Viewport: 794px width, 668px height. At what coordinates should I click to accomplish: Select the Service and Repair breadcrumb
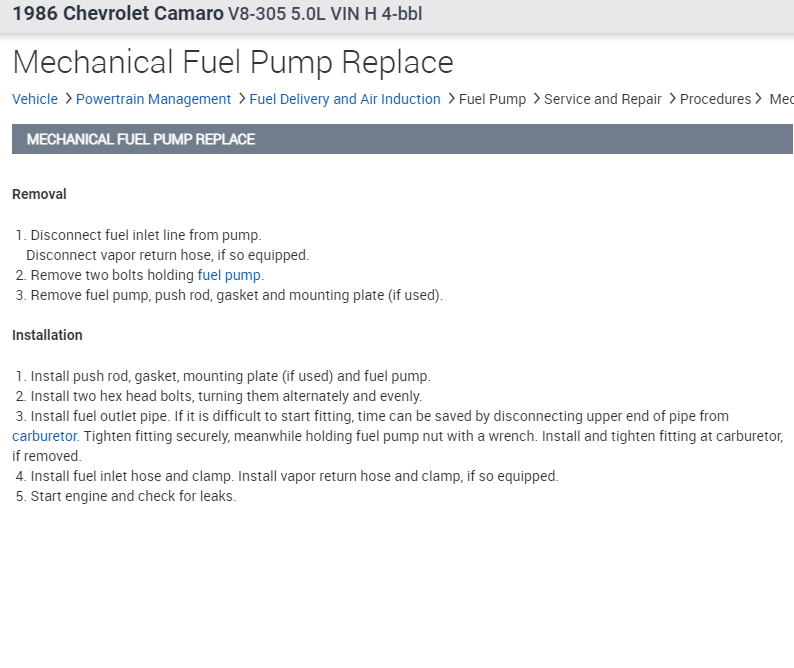(603, 99)
